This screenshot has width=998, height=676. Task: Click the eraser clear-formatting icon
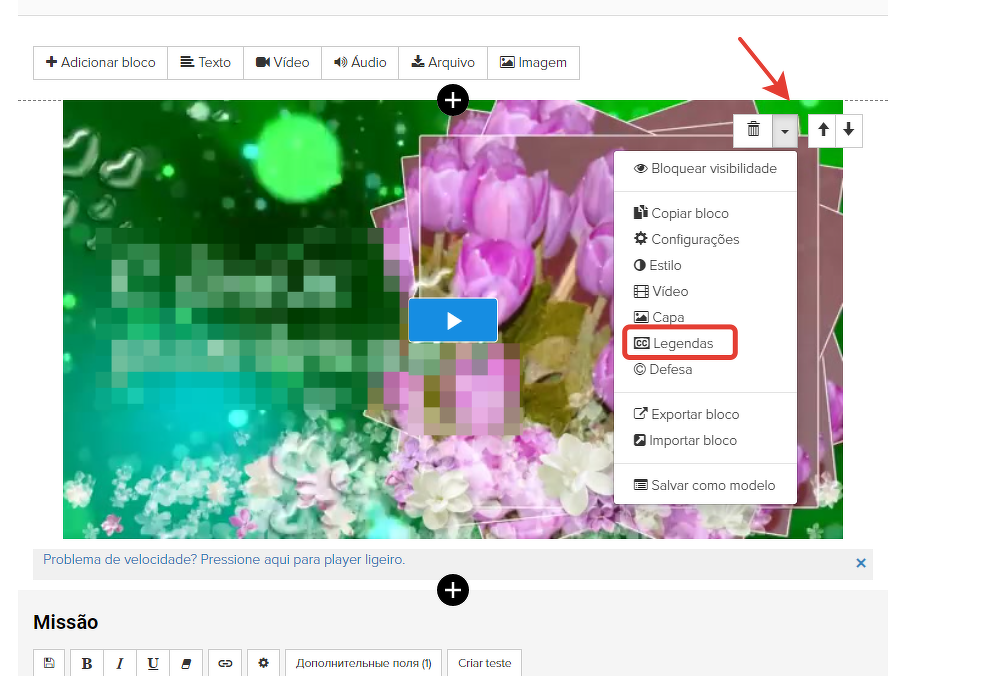[x=186, y=663]
